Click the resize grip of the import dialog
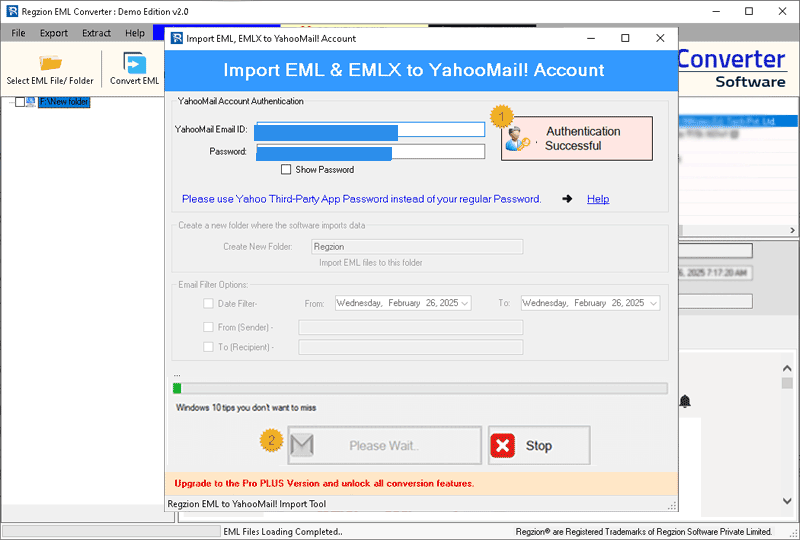 pyautogui.click(x=672, y=505)
